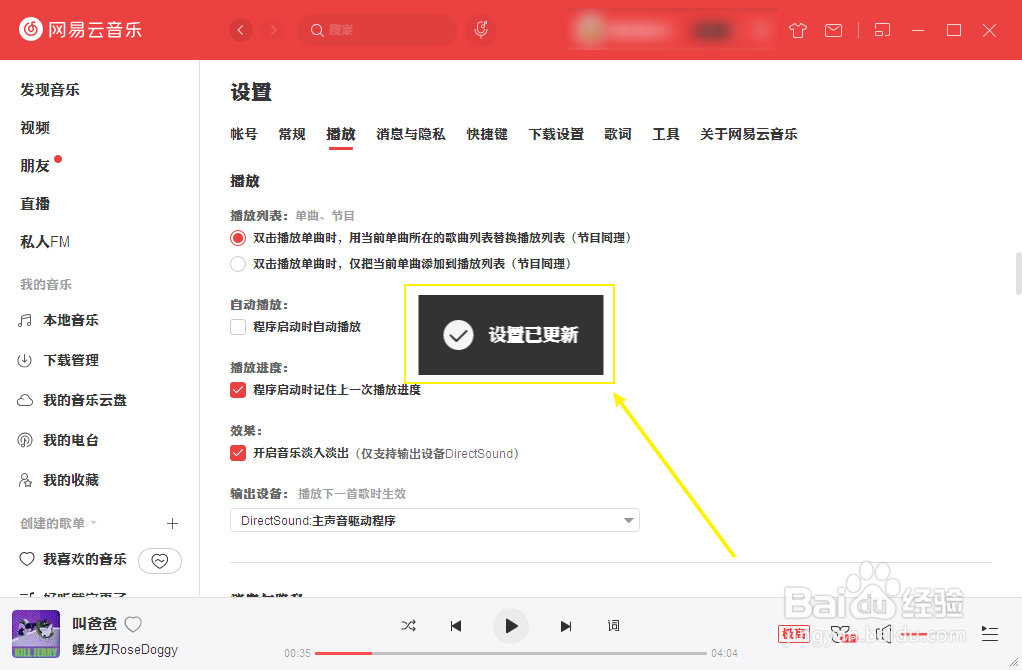The height and width of the screenshot is (670, 1022).
Task: Select radio: only add song to playlist
Action: pos(238,264)
